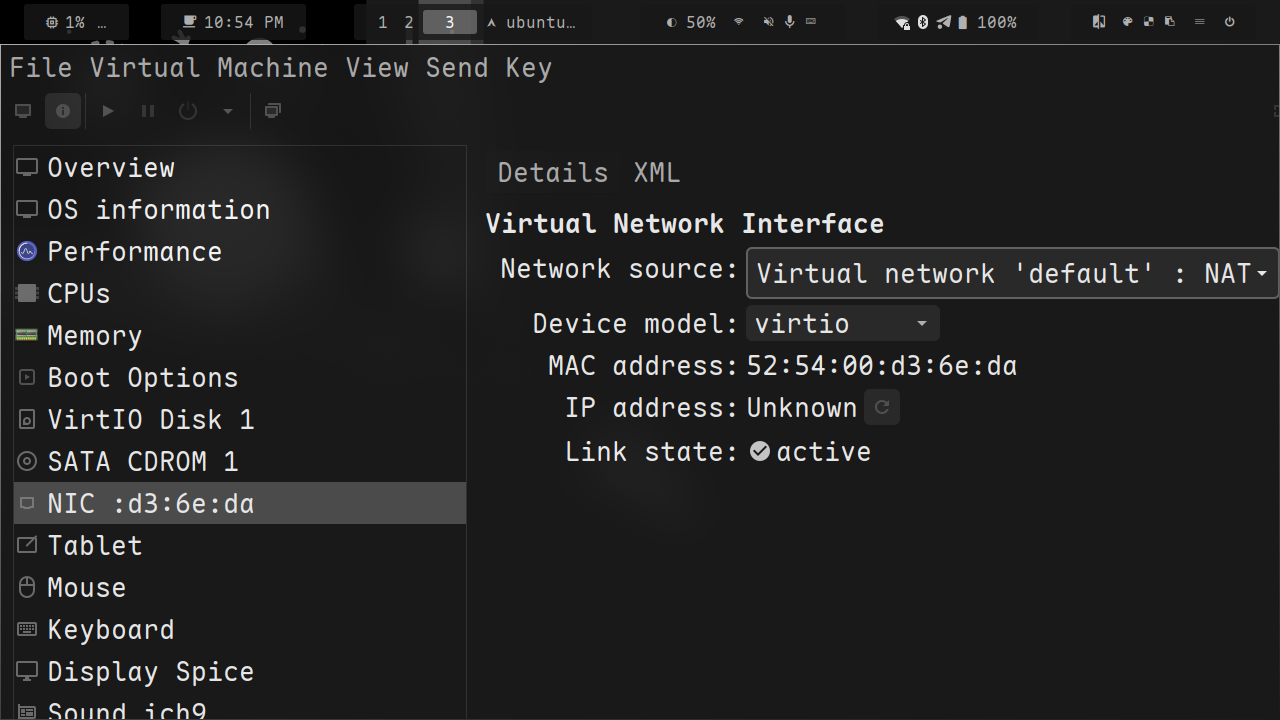Show the graphical console view
This screenshot has width=1280, height=720.
click(23, 111)
